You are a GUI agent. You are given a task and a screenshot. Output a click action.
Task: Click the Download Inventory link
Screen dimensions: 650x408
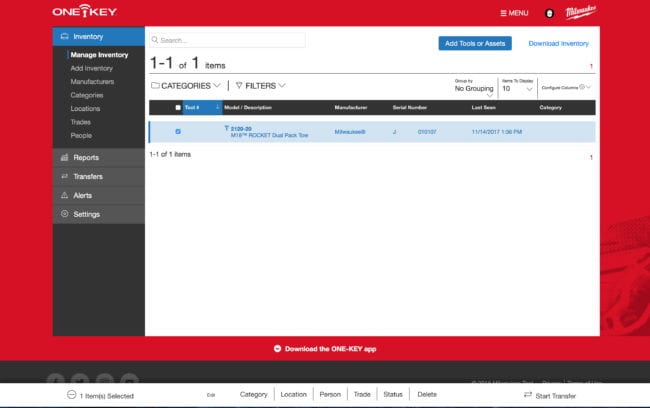[558, 43]
